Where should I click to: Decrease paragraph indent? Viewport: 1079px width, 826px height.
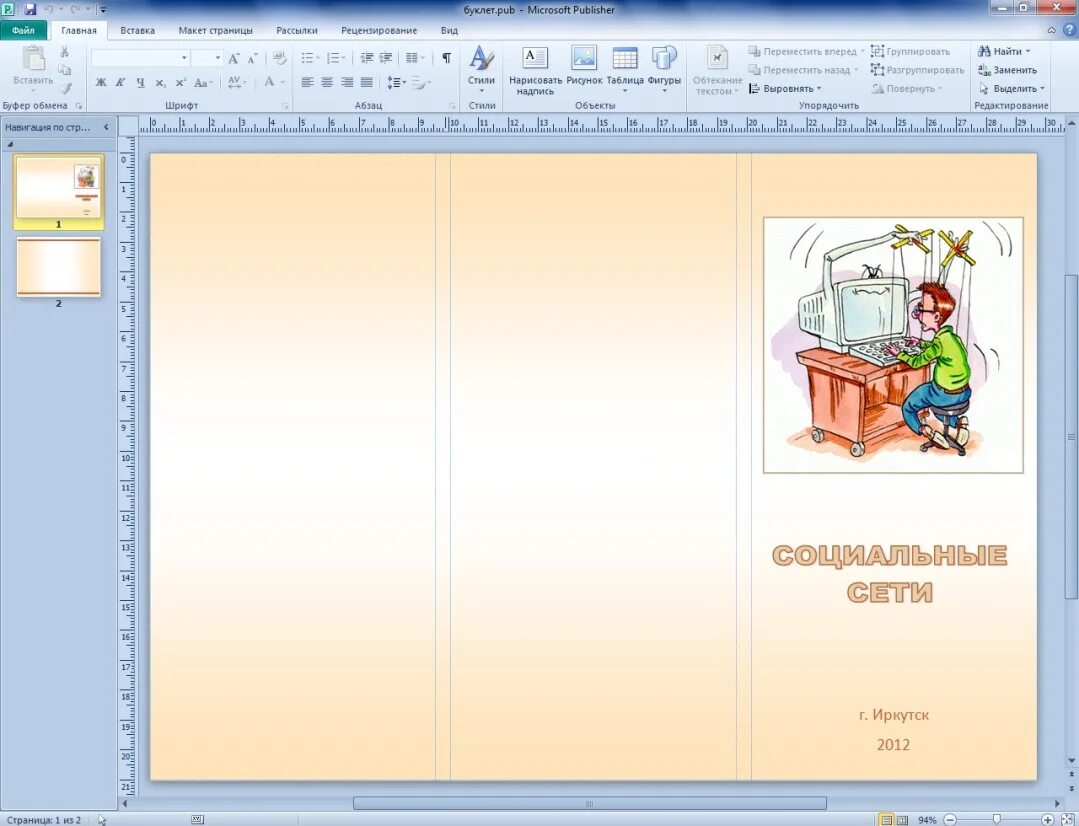click(x=367, y=58)
